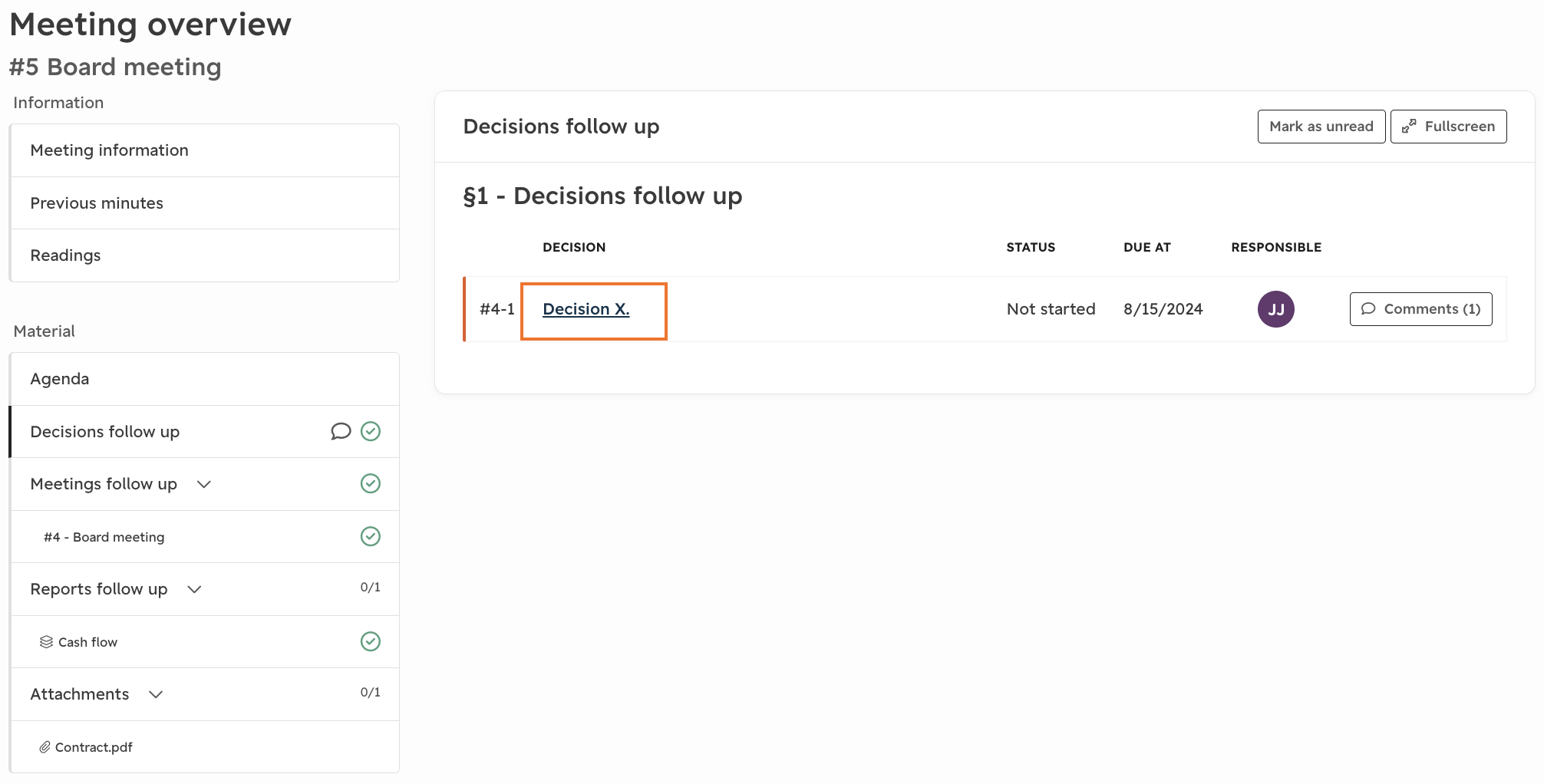1544x784 pixels.
Task: Toggle the read checkmark for Decisions follow up
Action: (371, 432)
